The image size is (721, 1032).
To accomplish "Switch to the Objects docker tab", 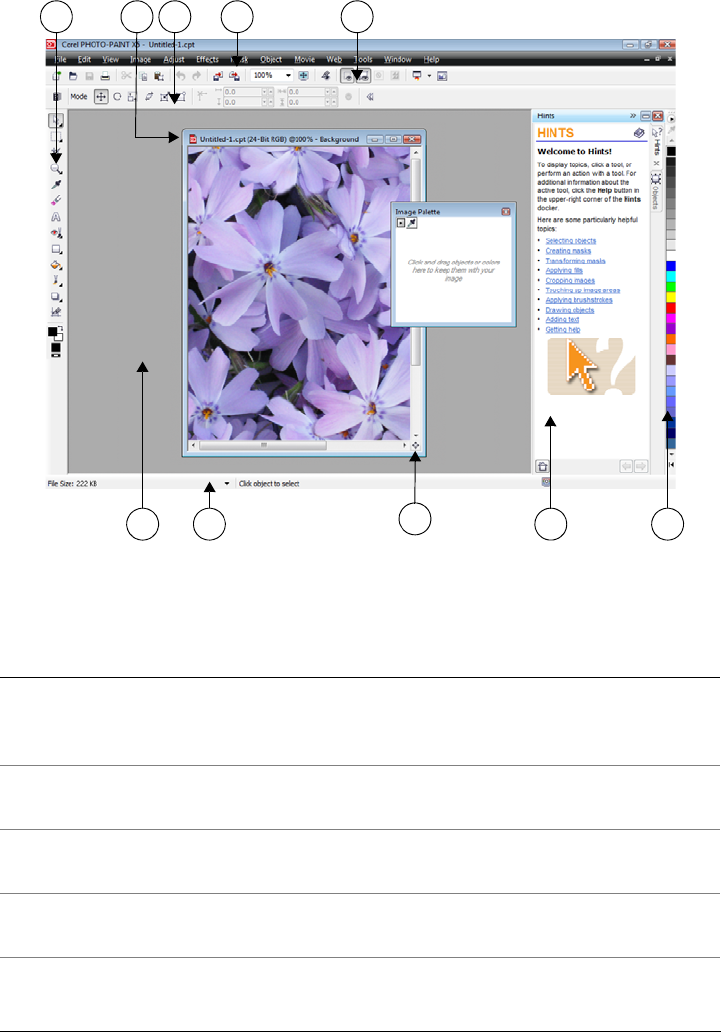I will click(656, 191).
